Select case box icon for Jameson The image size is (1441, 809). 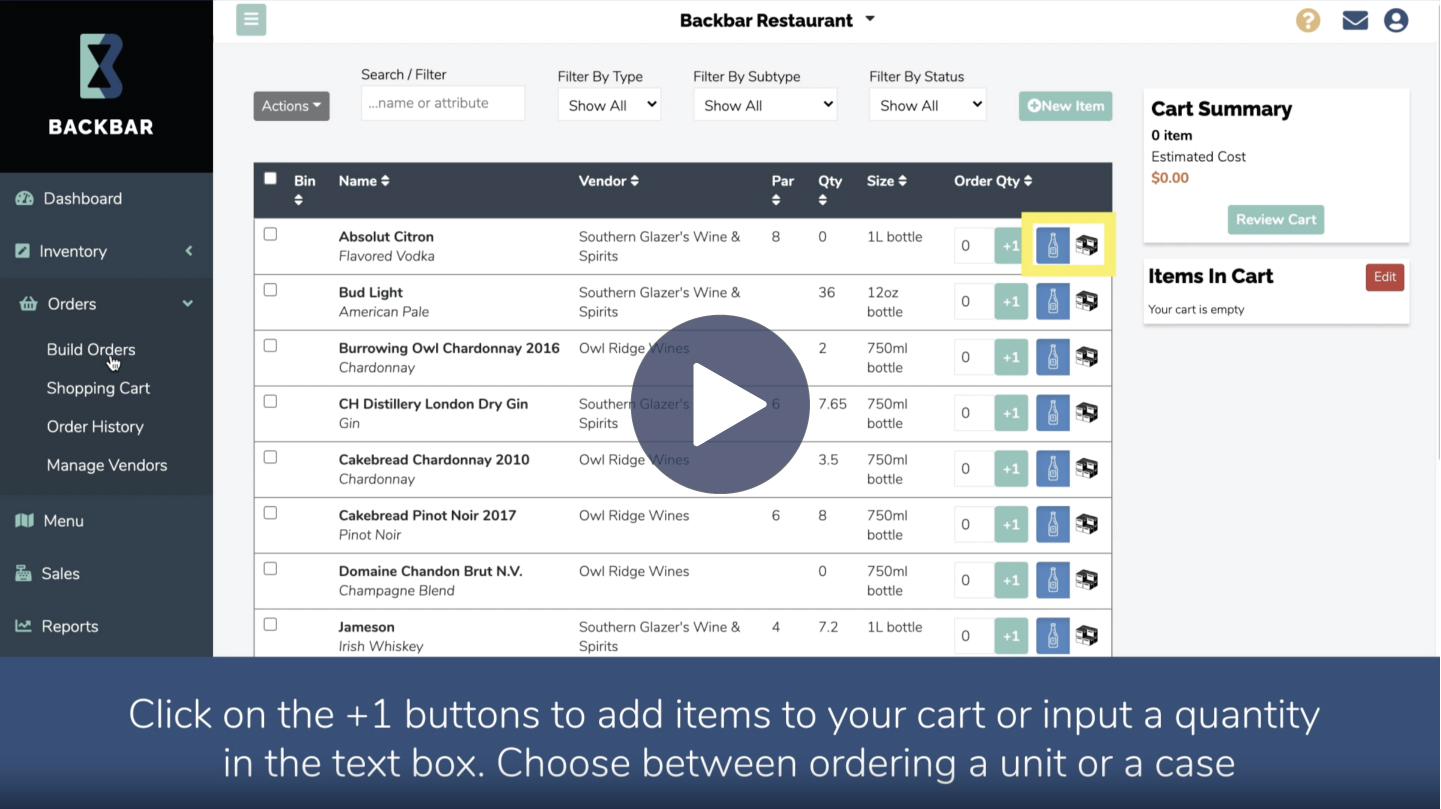[1087, 636]
